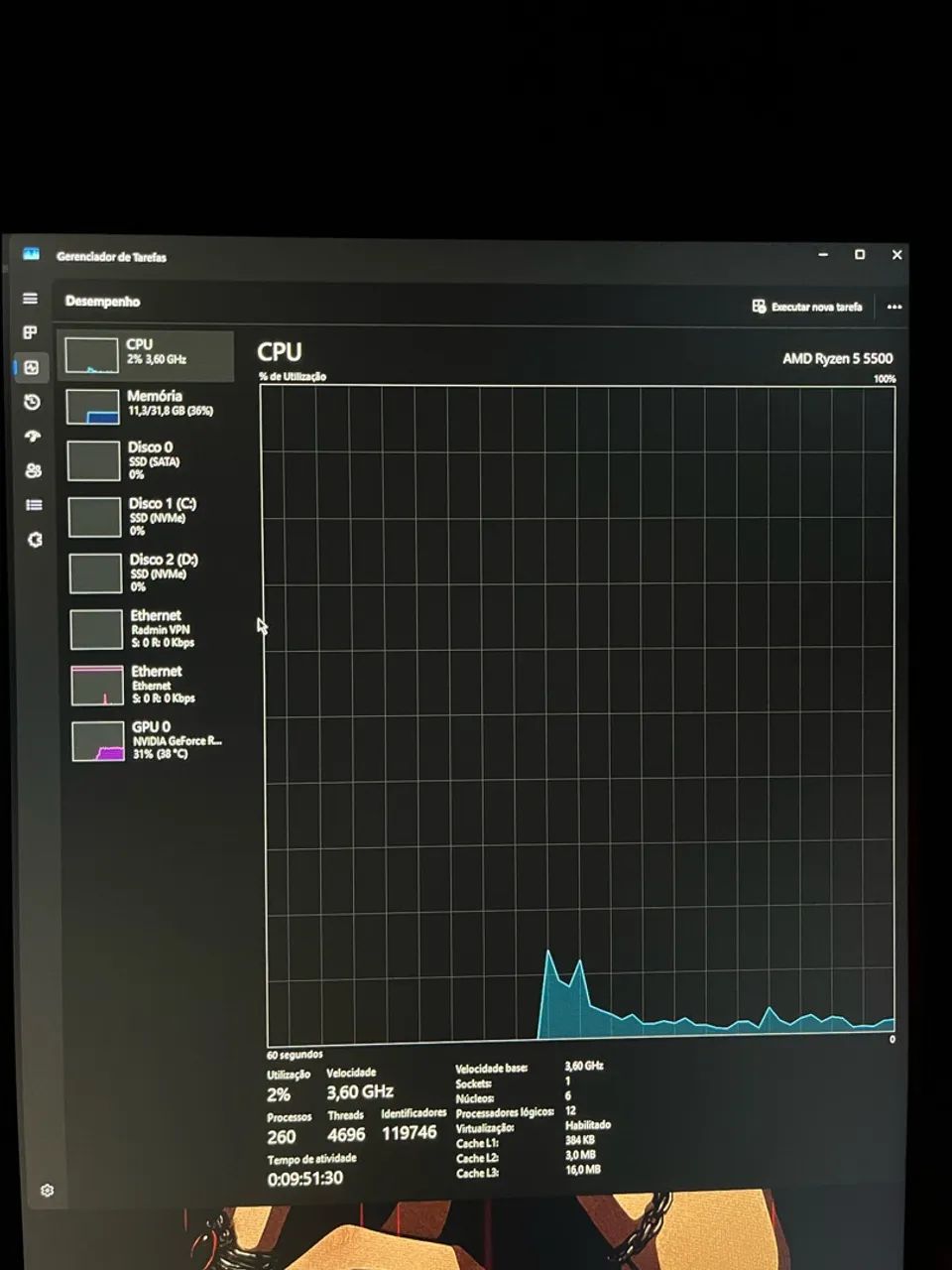Viewport: 952px width, 1270px height.
Task: Click the Processadores lógicos value 12
Action: 570,1111
